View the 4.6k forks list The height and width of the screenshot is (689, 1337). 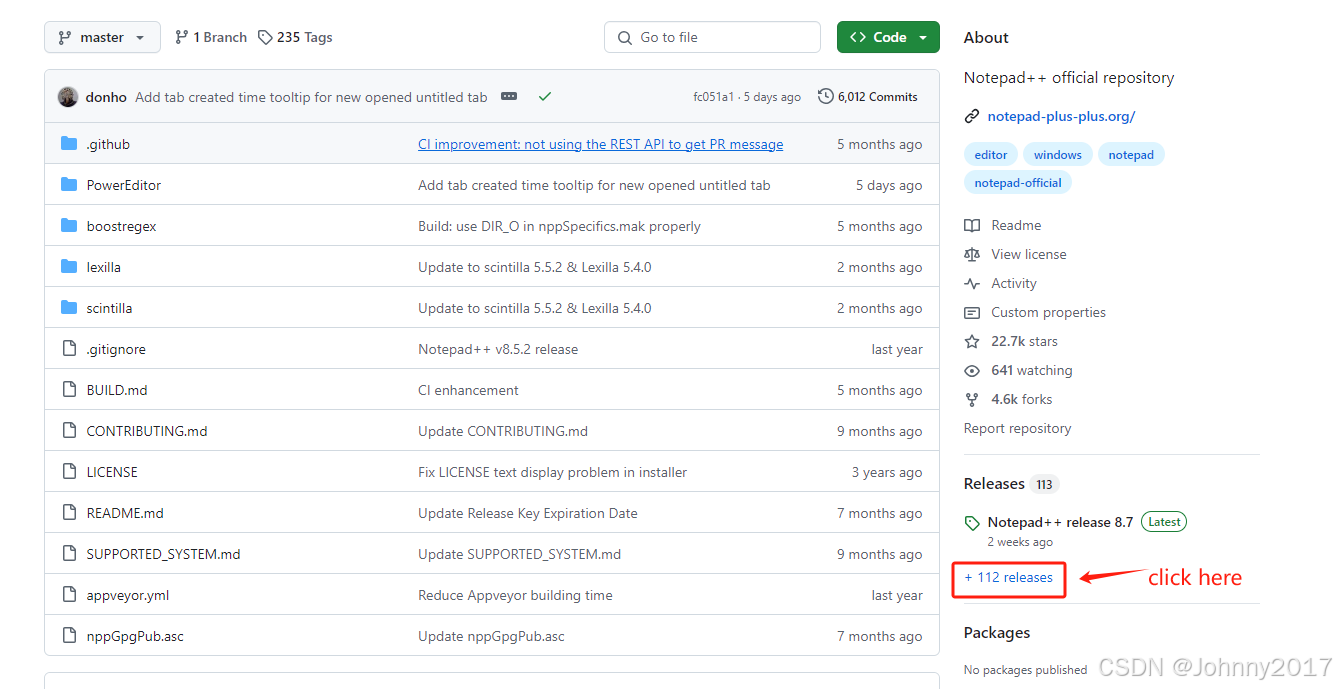(x=1022, y=399)
